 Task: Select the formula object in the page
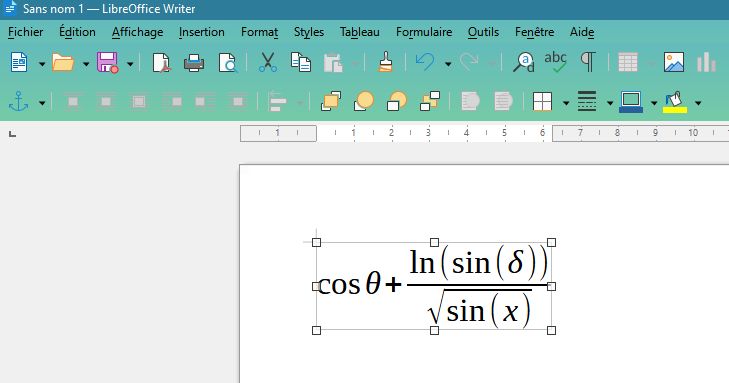pyautogui.click(x=434, y=286)
